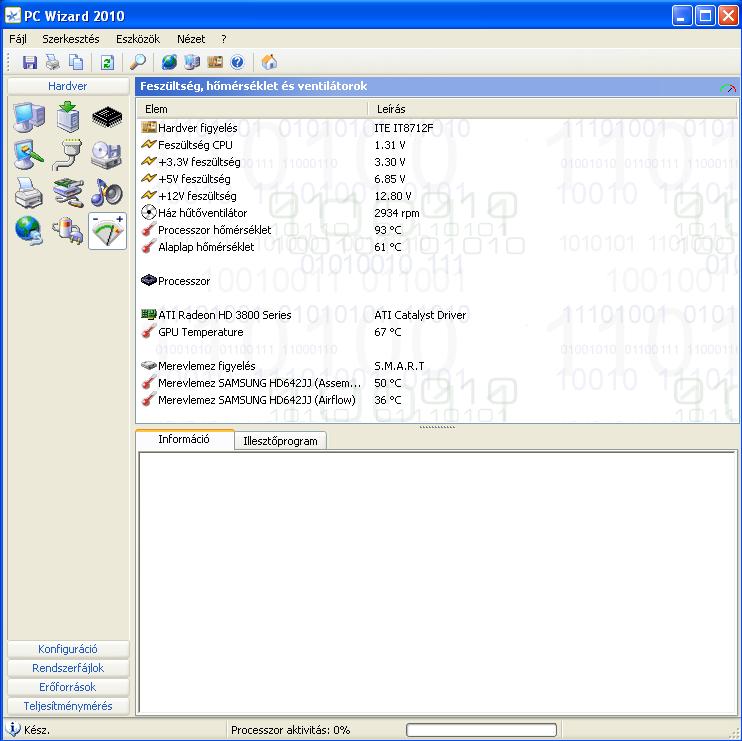Open the Devices cards sidebar icon
This screenshot has height=741, width=742.
[68, 193]
